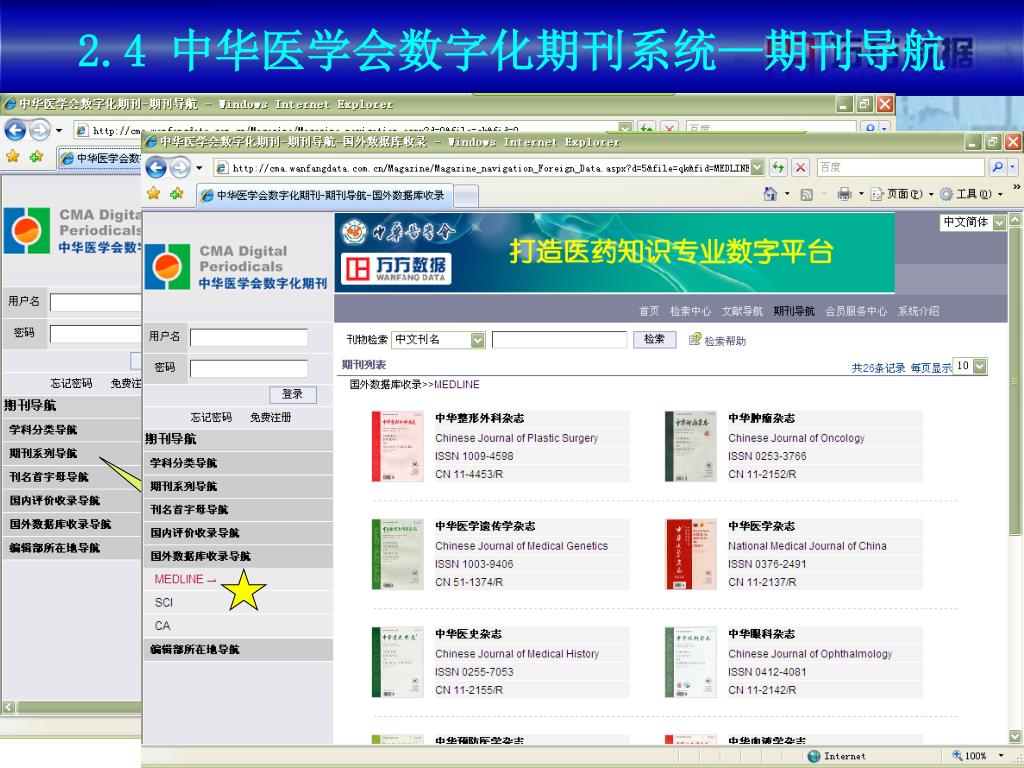Click the Back arrow in the rear IE window
Viewport: 1024px width, 768px height.
click(x=15, y=130)
